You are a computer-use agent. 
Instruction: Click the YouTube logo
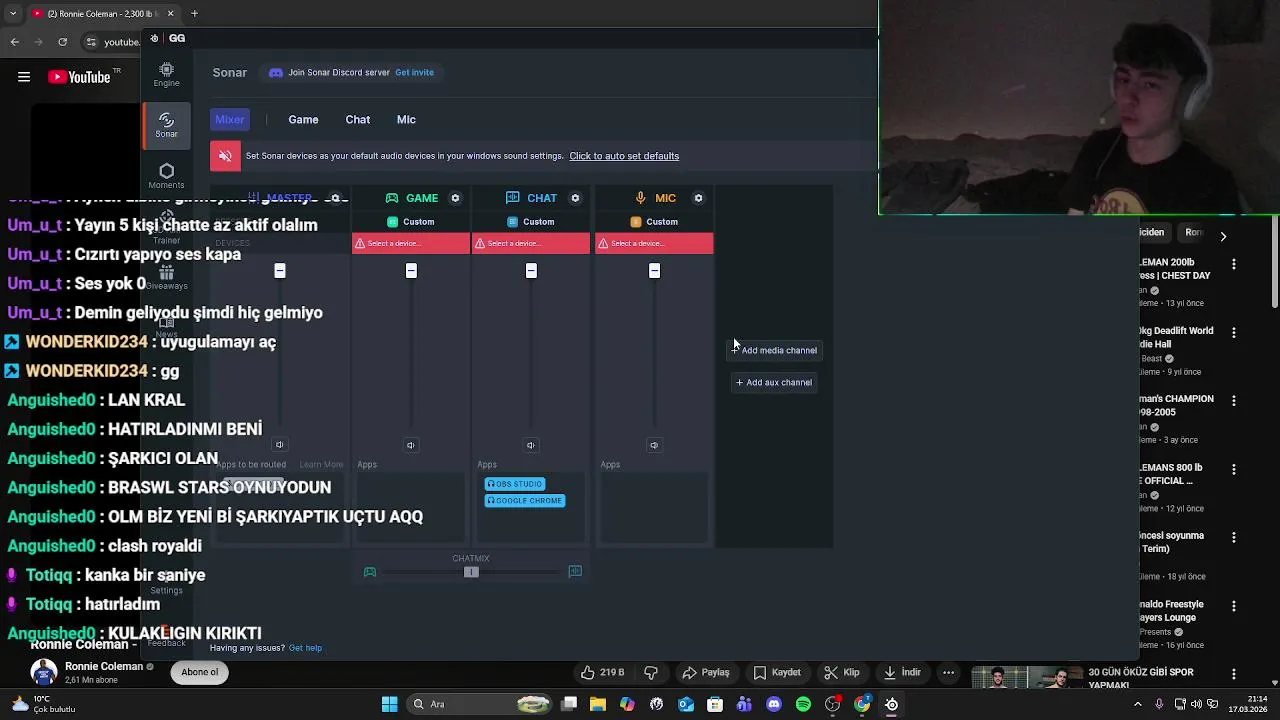click(x=79, y=77)
